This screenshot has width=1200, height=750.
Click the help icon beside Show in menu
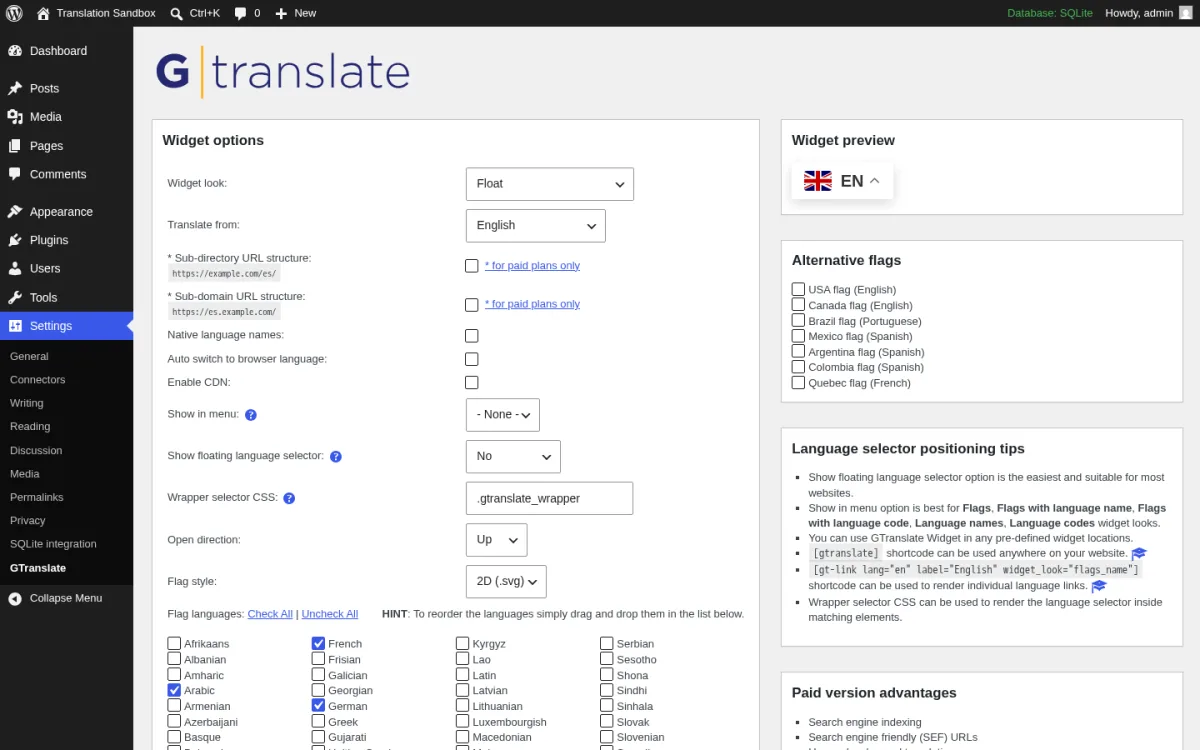pyautogui.click(x=251, y=414)
